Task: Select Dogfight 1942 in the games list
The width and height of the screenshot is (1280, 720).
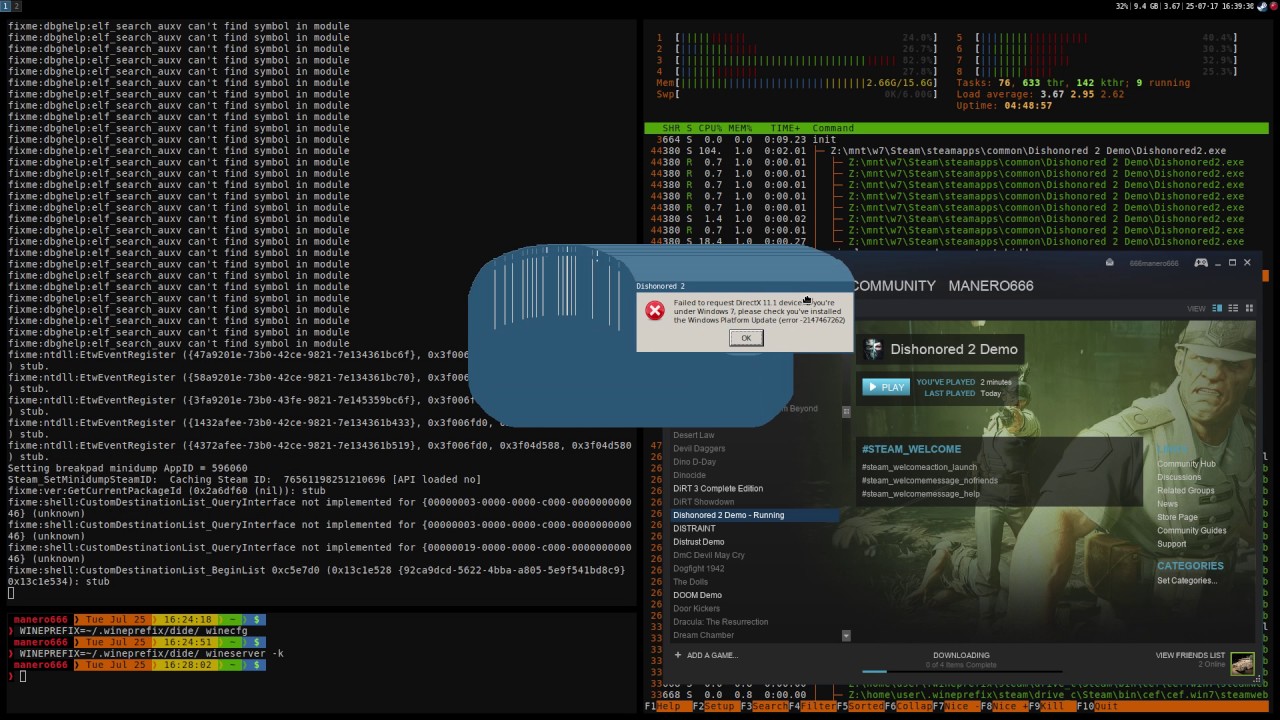Action: pyautogui.click(x=699, y=568)
